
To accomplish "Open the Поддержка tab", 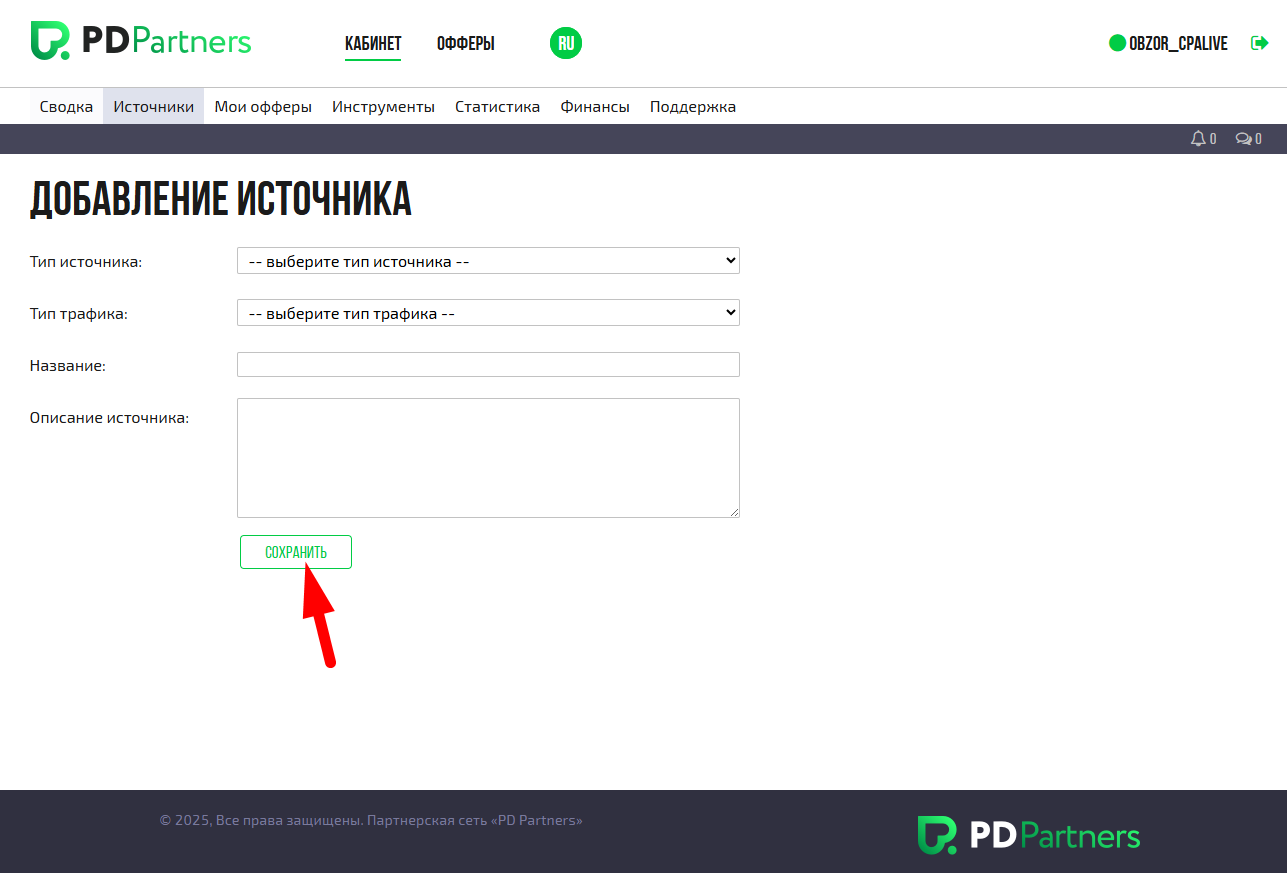I will click(x=693, y=106).
